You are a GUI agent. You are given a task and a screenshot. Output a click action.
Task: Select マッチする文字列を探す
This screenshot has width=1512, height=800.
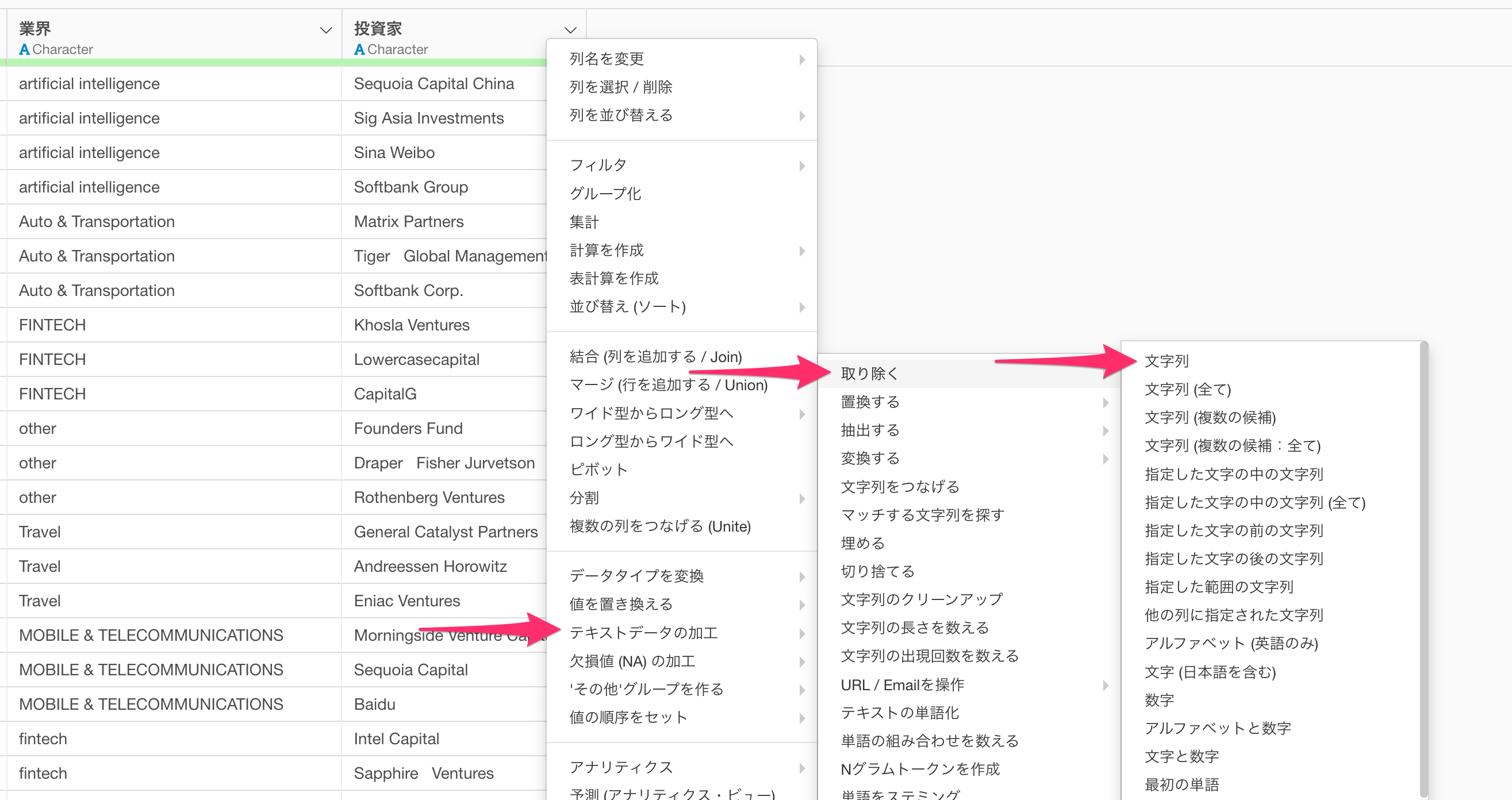tap(969, 515)
